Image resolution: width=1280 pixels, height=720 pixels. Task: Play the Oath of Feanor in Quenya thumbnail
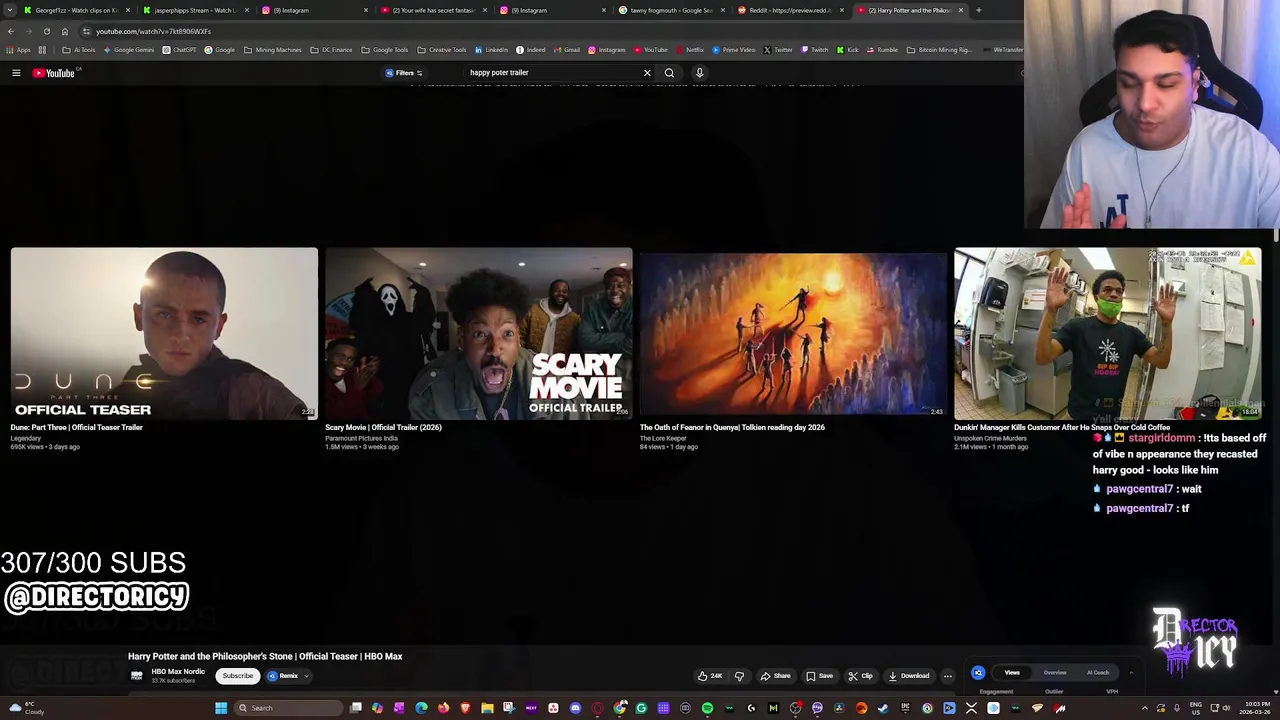pos(793,334)
